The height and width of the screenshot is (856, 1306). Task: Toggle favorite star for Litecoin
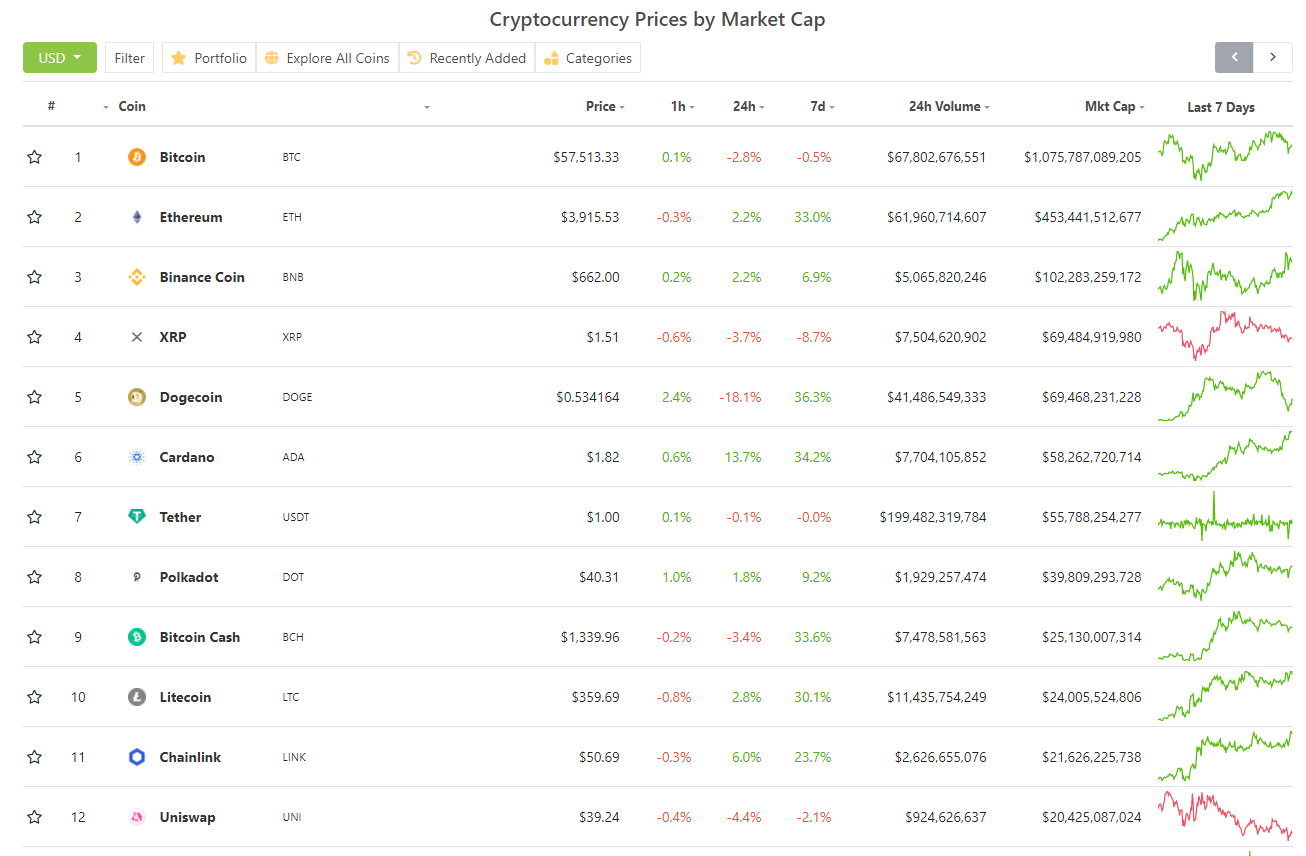(35, 697)
